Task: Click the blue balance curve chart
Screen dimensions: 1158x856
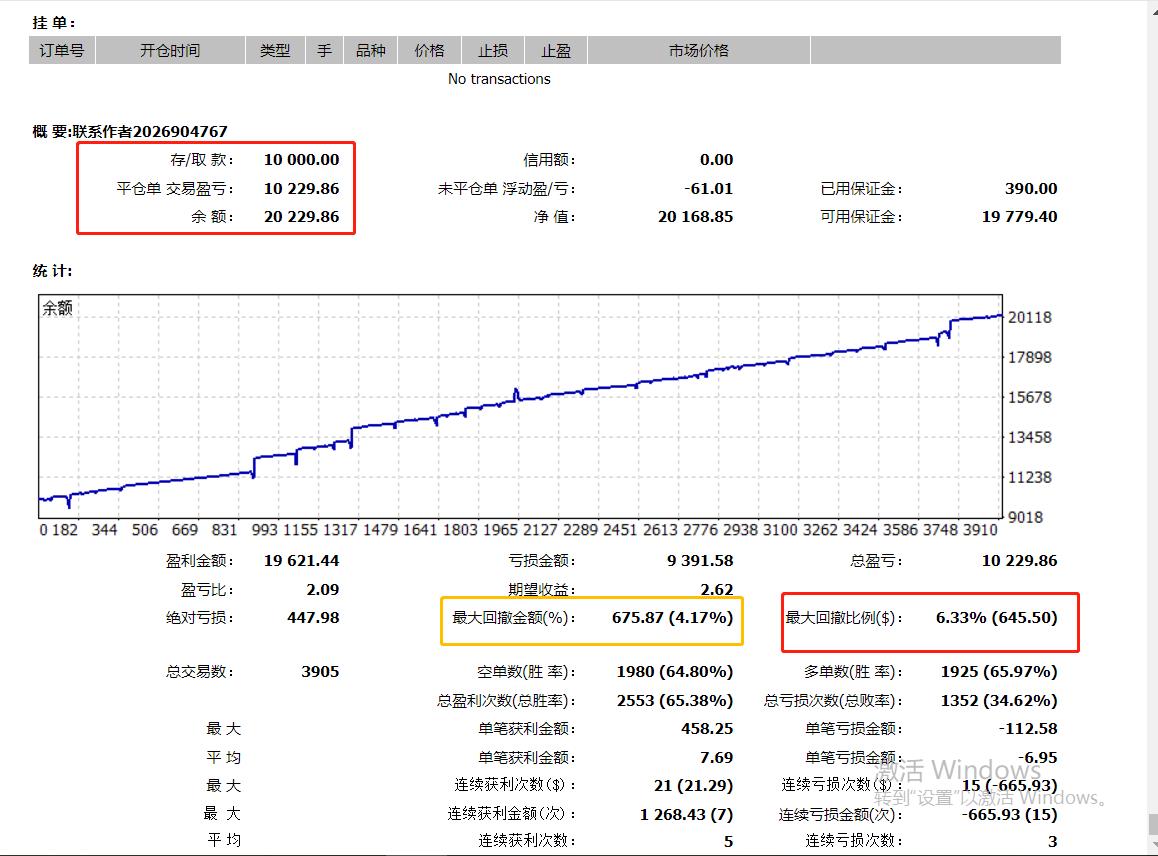Action: [x=520, y=400]
